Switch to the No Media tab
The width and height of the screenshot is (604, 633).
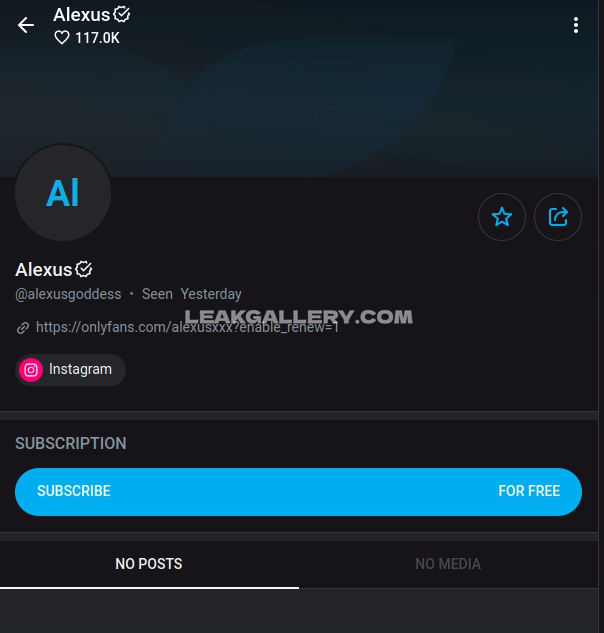448,564
